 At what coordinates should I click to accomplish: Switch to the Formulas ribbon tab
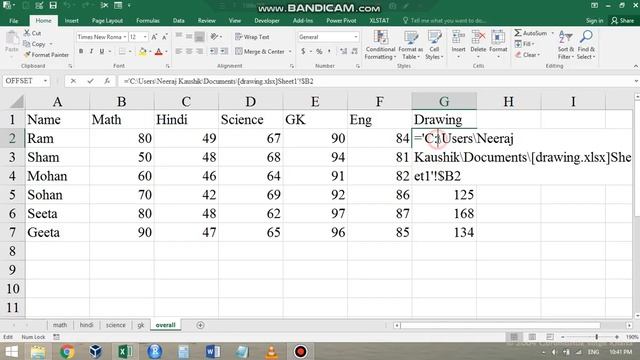tap(148, 20)
